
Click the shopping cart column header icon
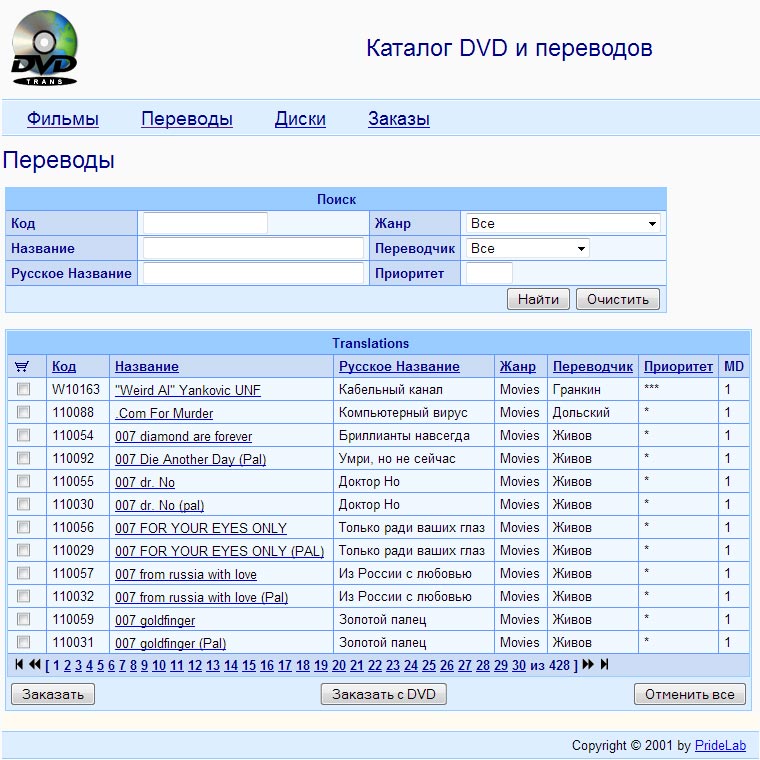(22, 366)
